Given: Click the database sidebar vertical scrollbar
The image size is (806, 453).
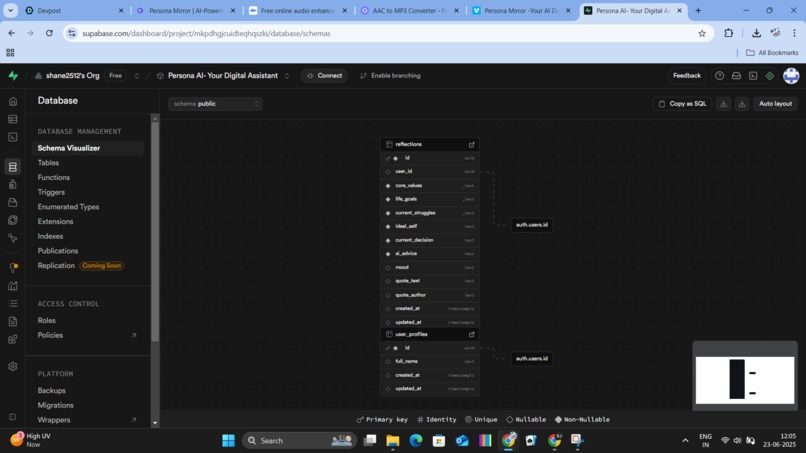Looking at the screenshot, I should click(x=155, y=231).
